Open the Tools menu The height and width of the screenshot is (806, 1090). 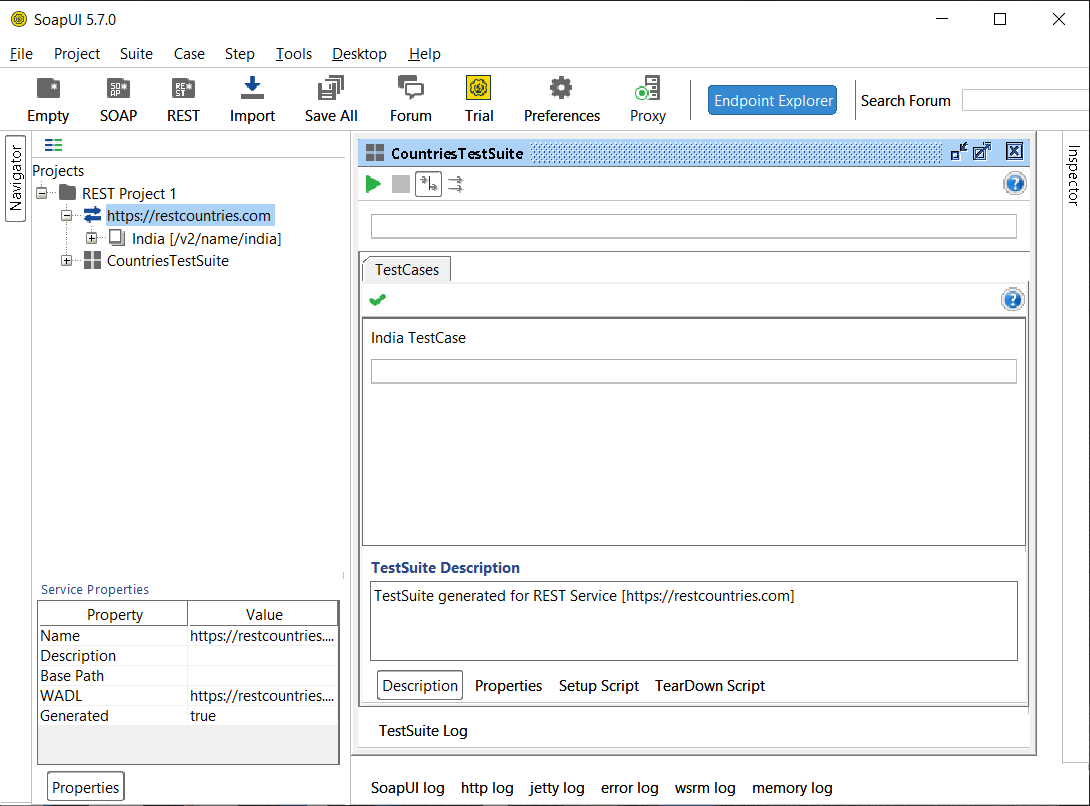coord(293,54)
